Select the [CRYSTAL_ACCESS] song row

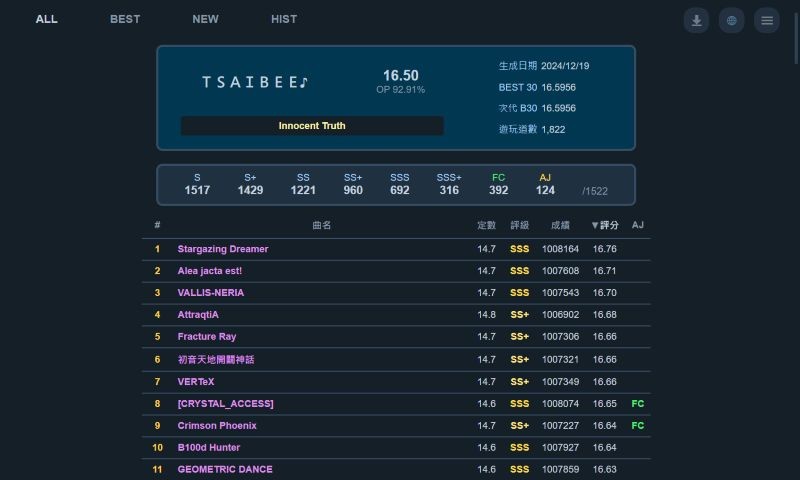tap(225, 404)
